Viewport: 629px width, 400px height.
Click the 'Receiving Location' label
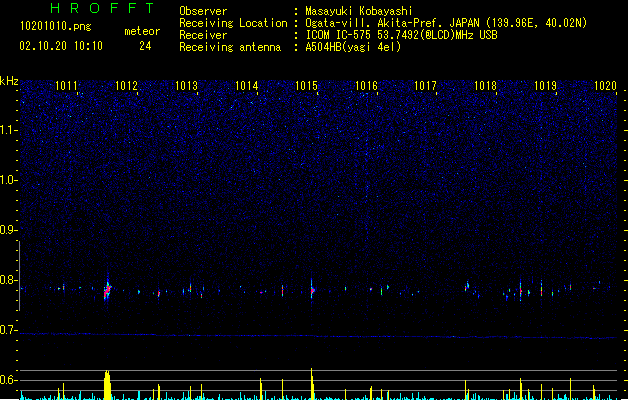coord(233,23)
